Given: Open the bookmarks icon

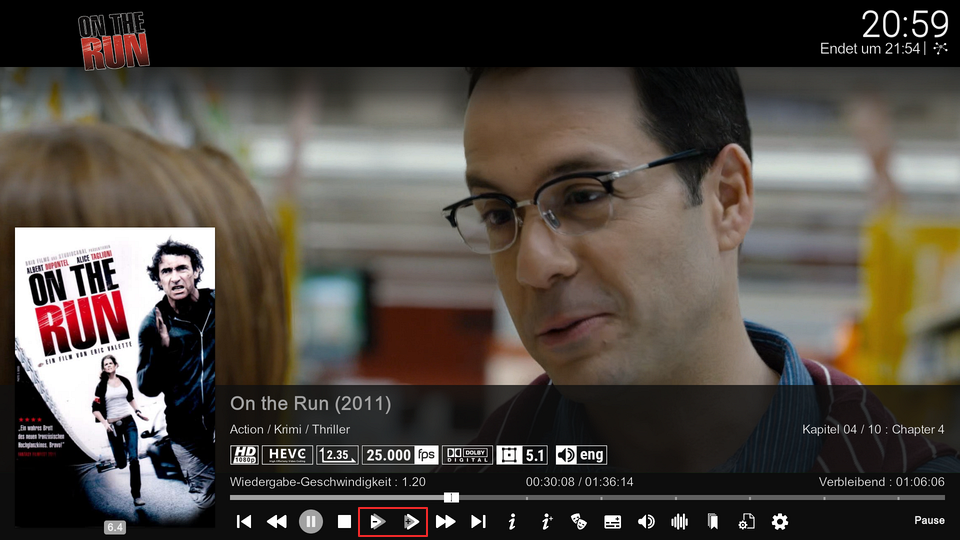Looking at the screenshot, I should [x=713, y=522].
